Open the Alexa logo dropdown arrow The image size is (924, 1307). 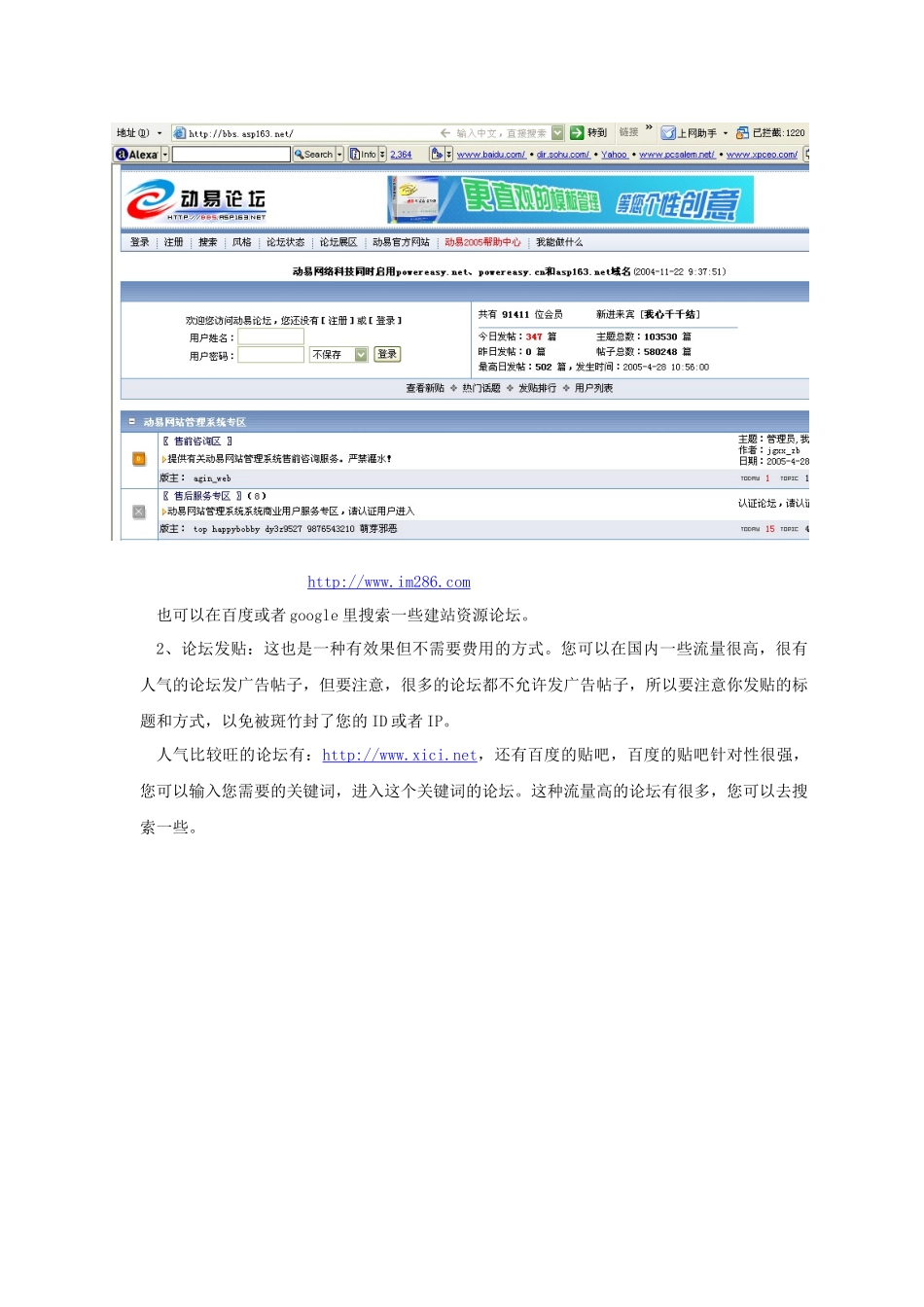[165, 155]
